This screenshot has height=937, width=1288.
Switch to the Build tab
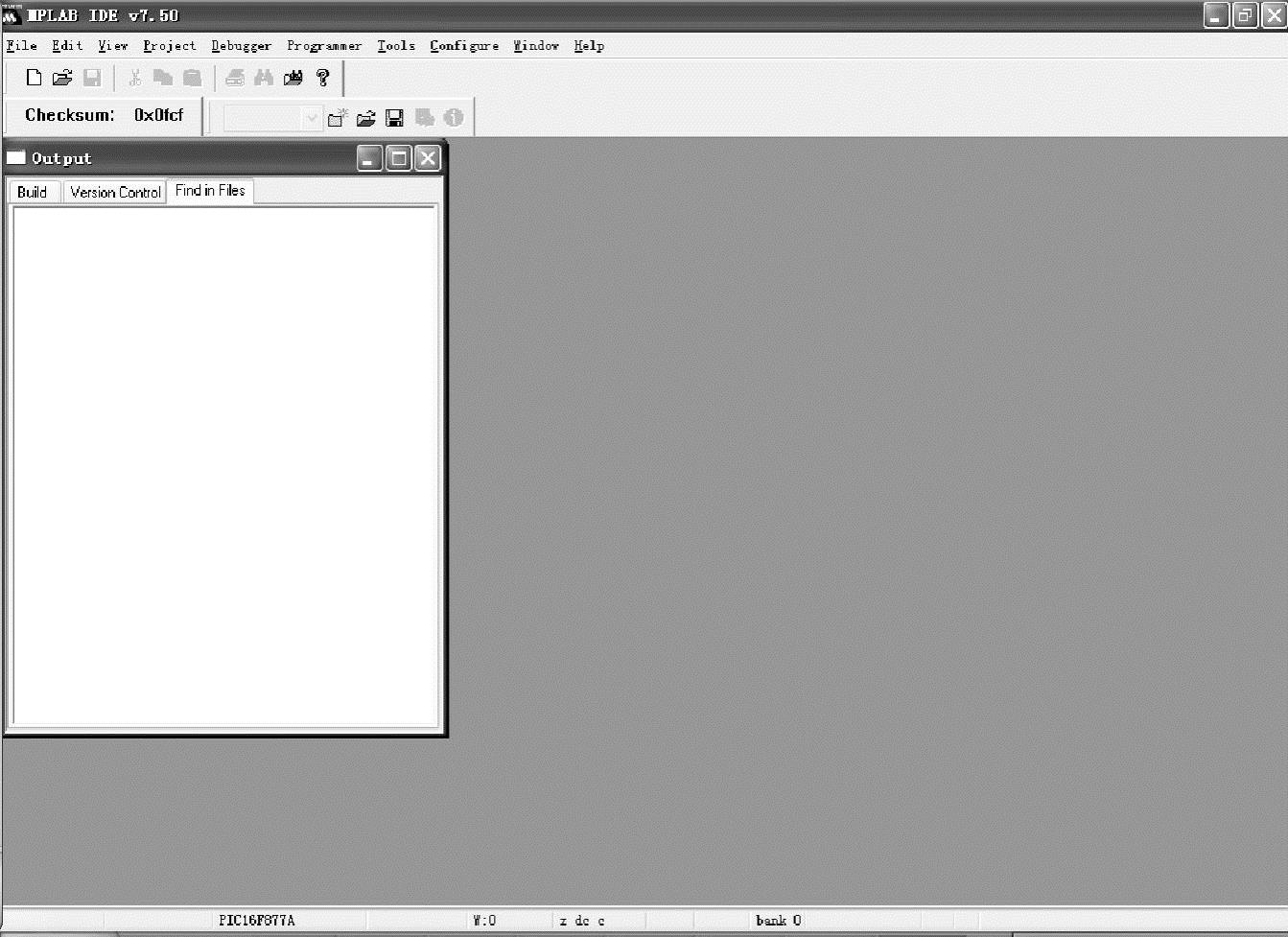pos(33,192)
